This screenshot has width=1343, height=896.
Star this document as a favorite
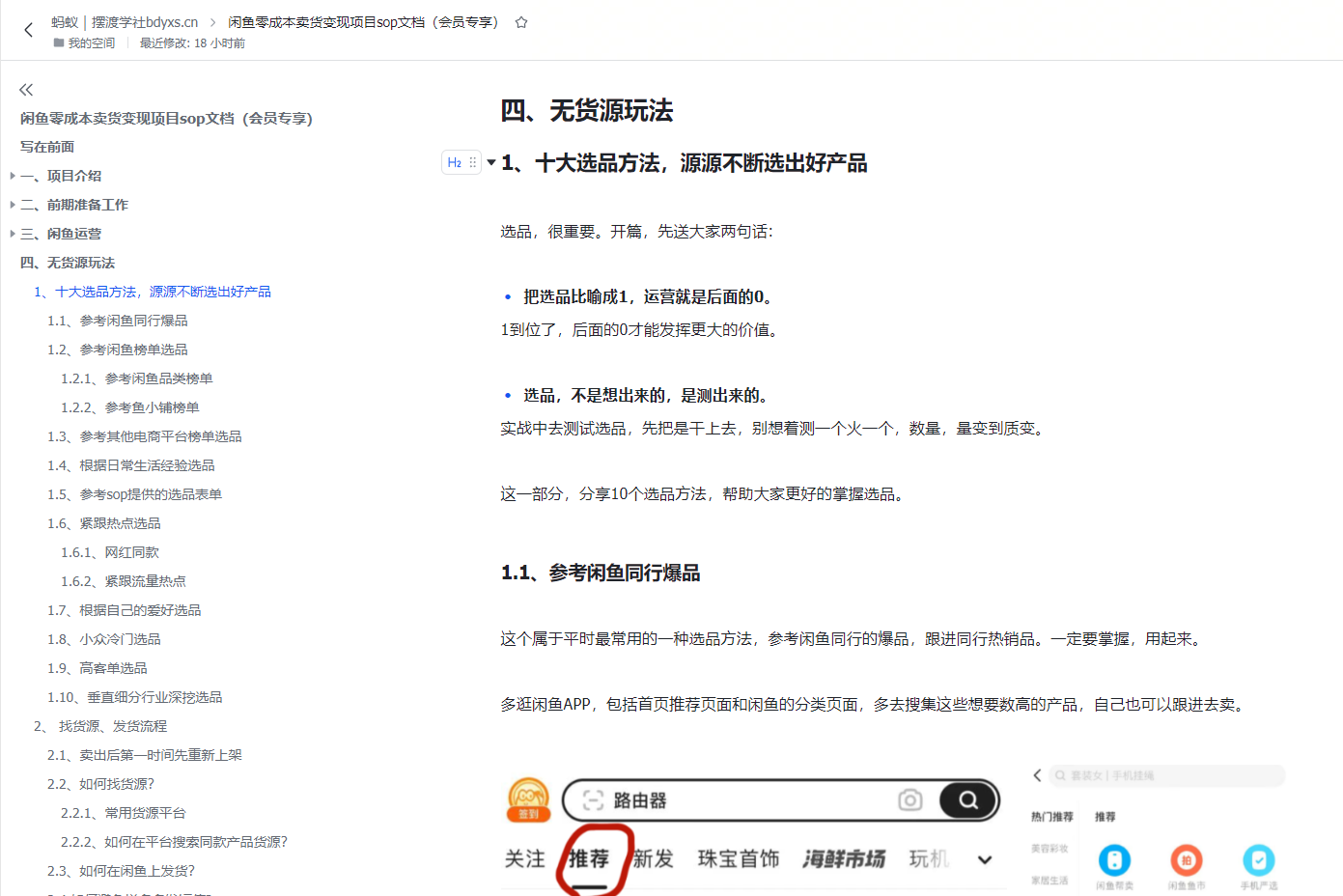[521, 22]
